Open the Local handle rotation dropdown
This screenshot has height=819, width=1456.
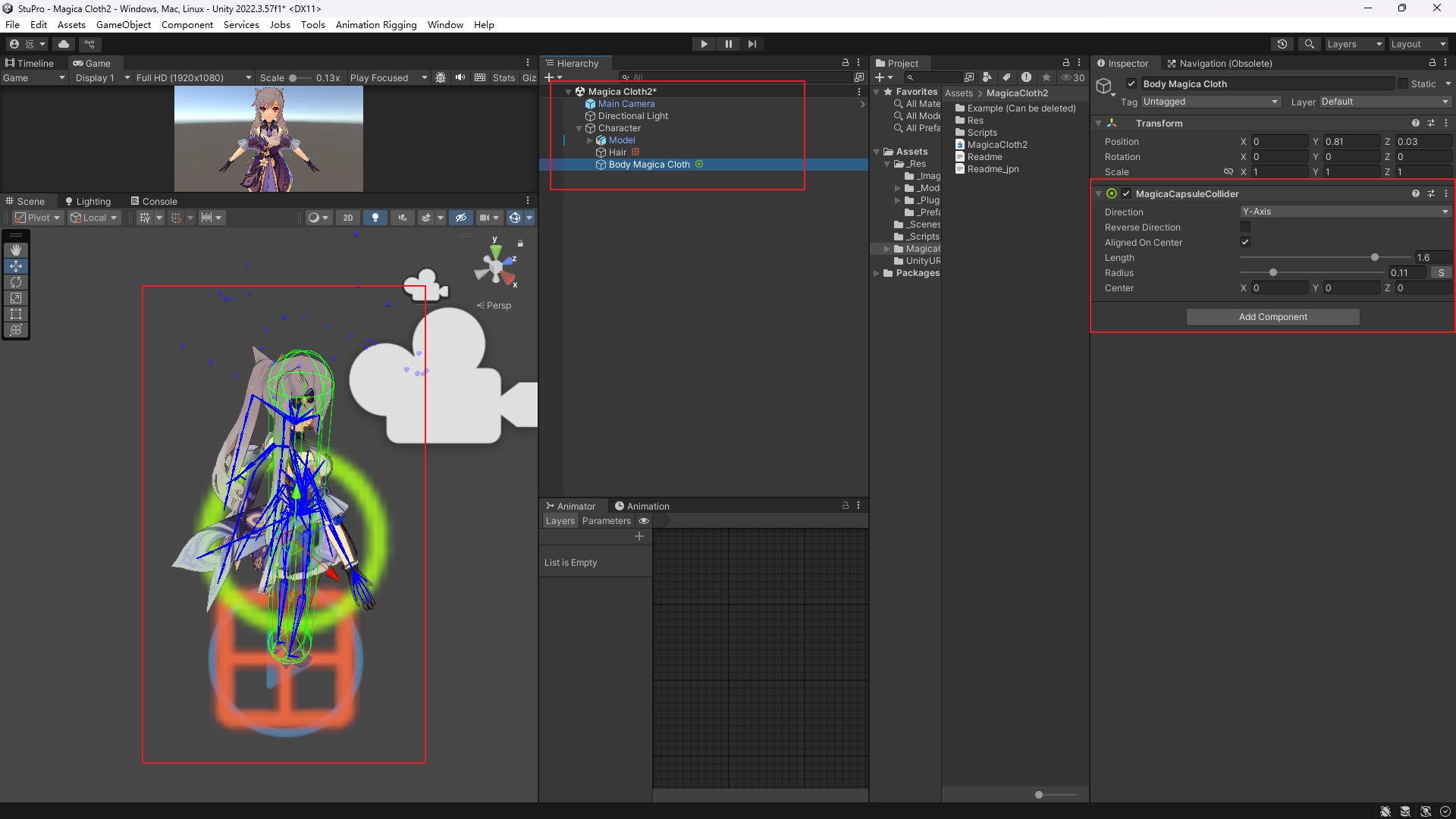point(94,218)
